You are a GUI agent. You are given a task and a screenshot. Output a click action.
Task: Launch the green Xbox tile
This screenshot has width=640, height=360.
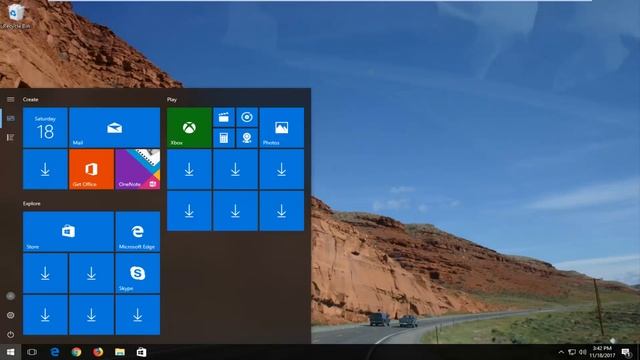point(189,127)
